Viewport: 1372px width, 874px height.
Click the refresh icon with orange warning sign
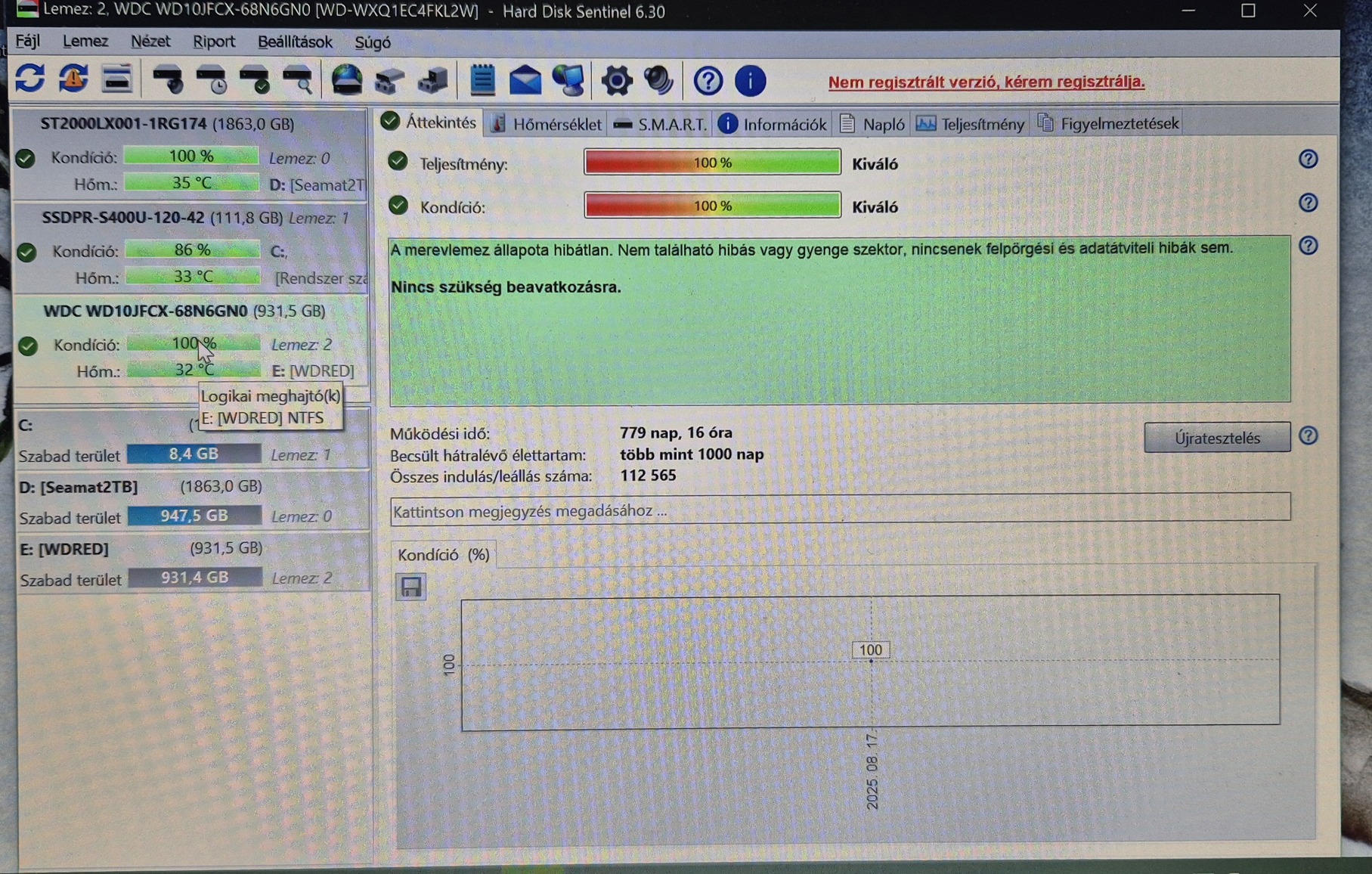[x=73, y=79]
